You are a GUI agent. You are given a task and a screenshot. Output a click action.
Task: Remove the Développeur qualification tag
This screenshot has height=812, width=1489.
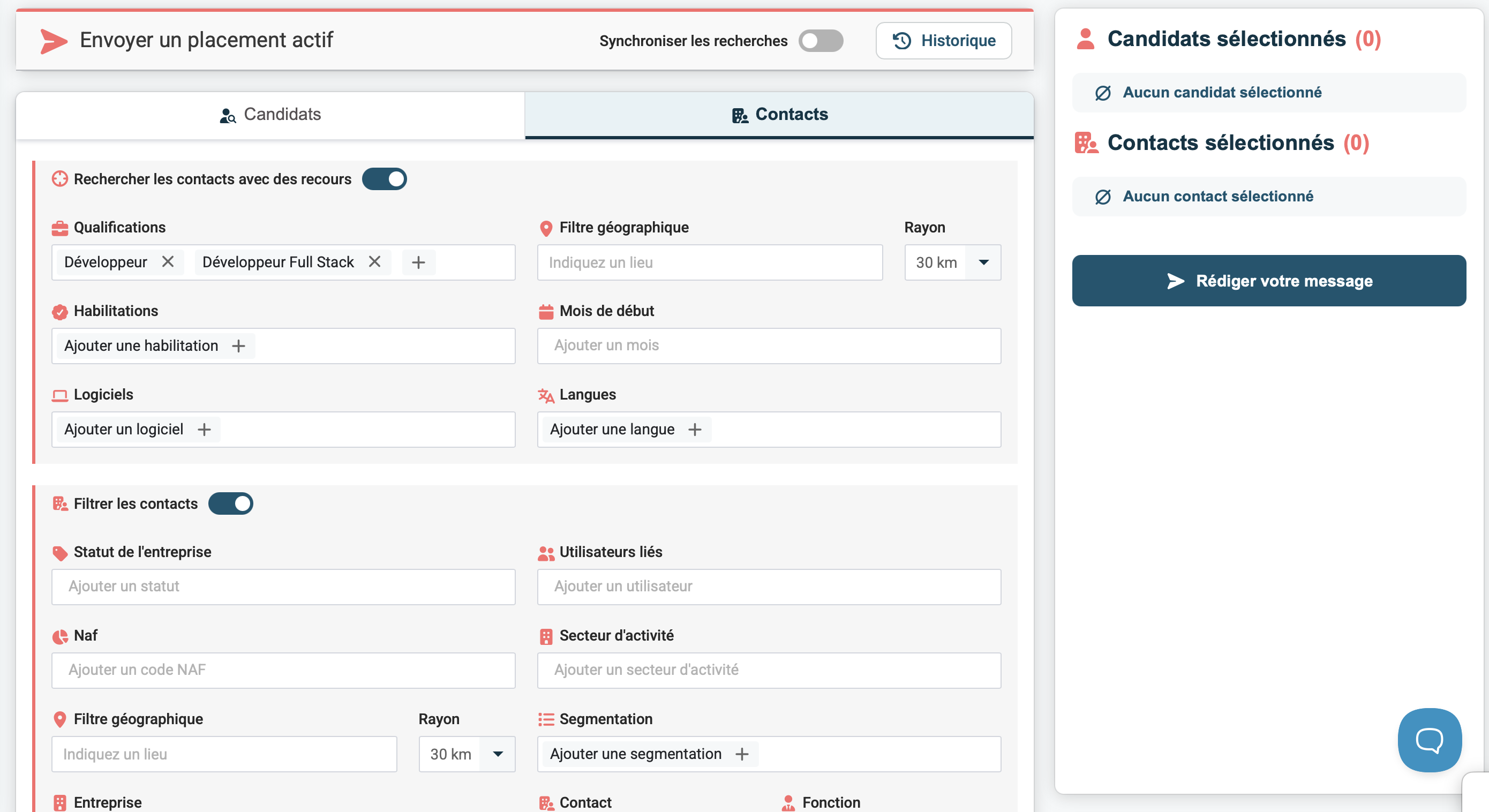click(x=168, y=262)
